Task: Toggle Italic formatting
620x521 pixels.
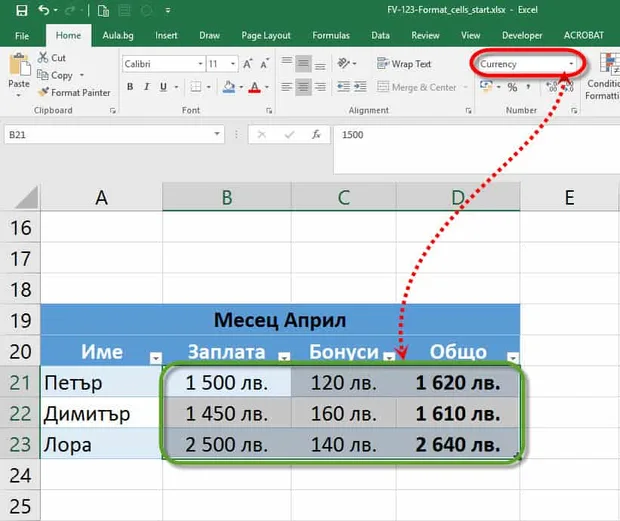Action: (147, 87)
